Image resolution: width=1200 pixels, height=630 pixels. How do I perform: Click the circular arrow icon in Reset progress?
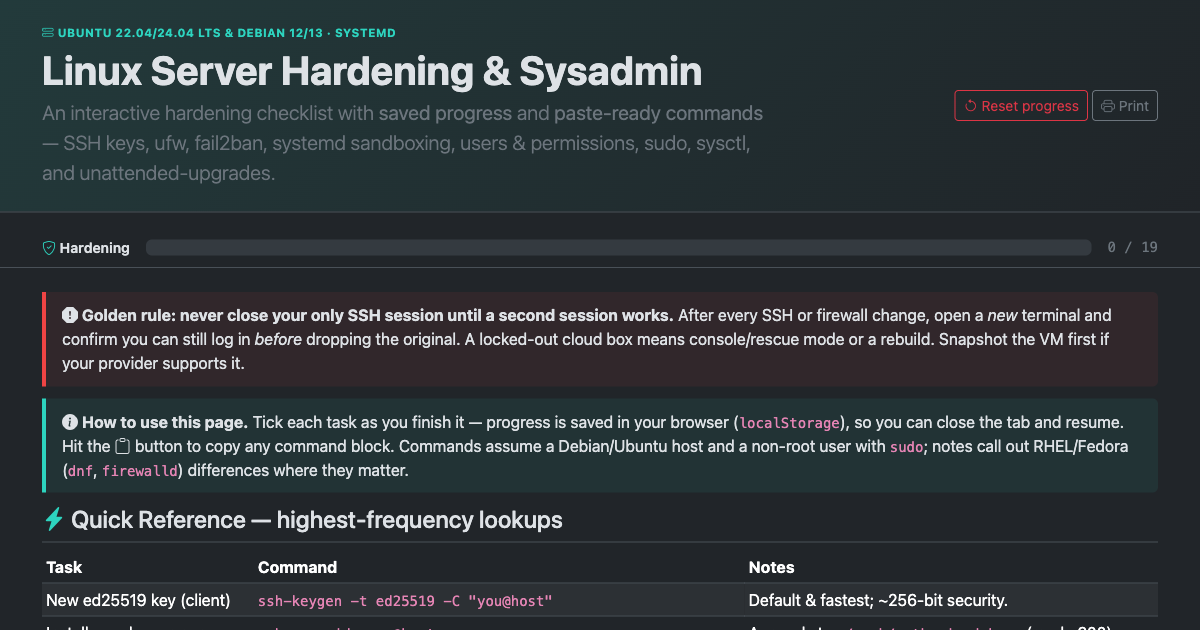970,106
